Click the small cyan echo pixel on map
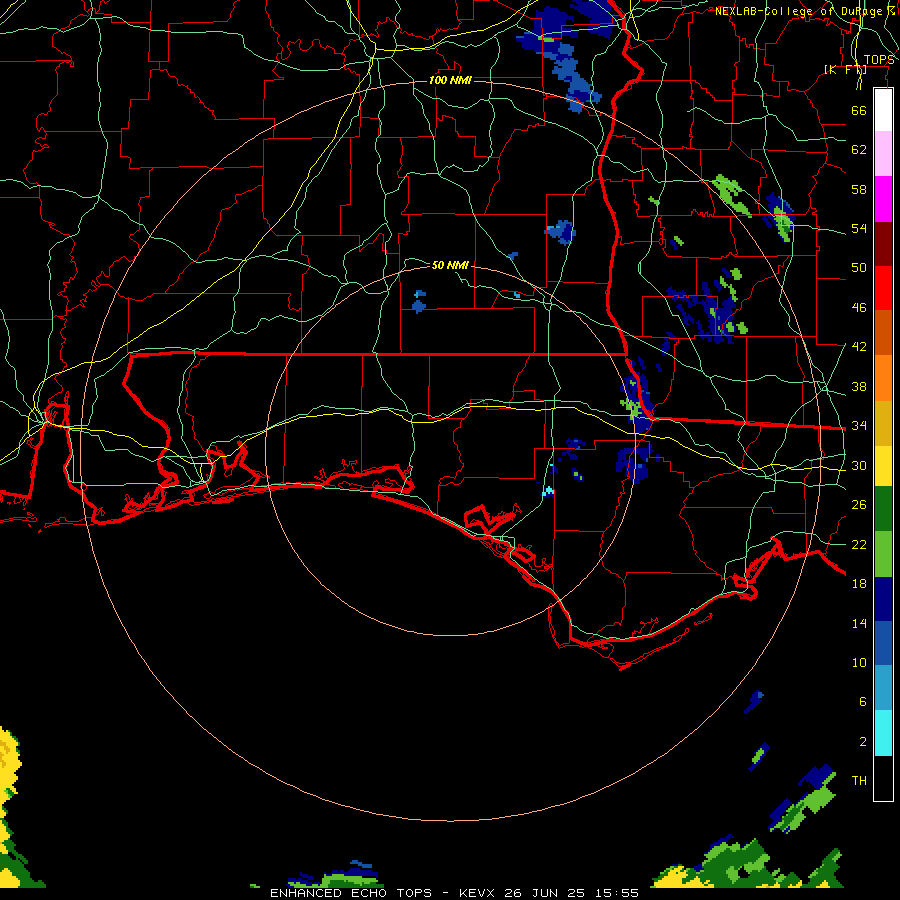The height and width of the screenshot is (900, 900). tap(548, 491)
